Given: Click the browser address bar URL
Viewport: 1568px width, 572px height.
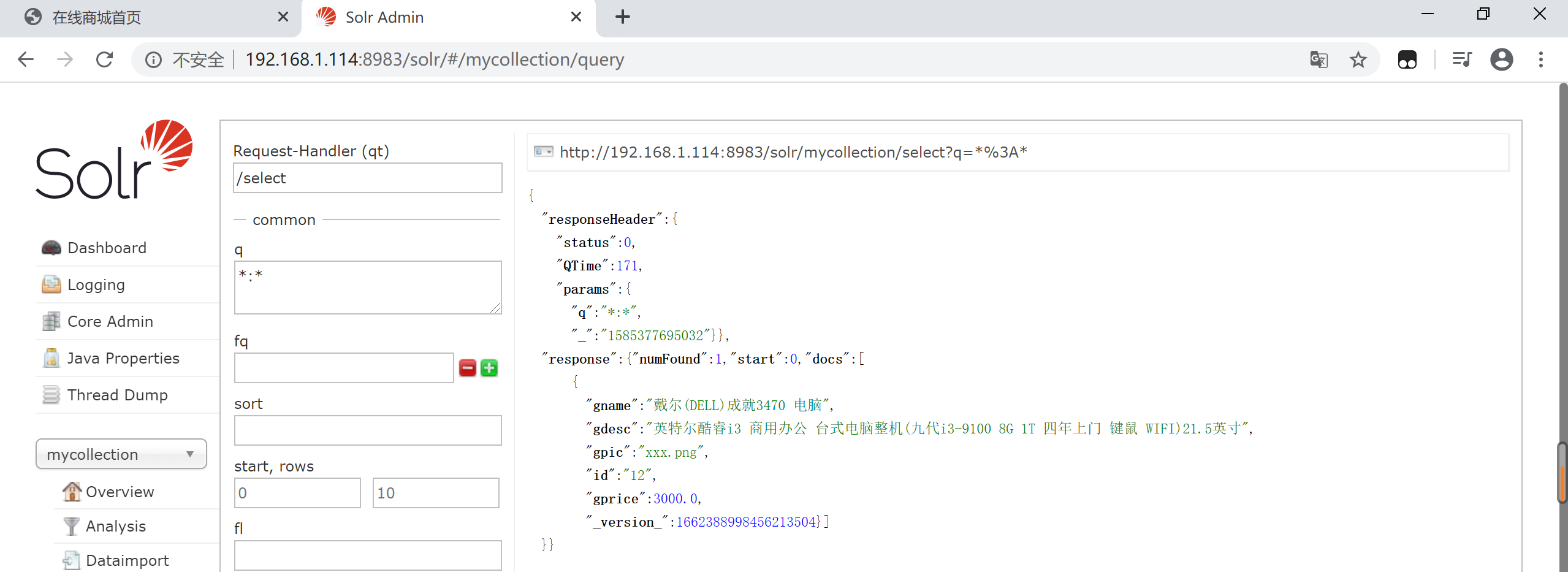Looking at the screenshot, I should 435,59.
